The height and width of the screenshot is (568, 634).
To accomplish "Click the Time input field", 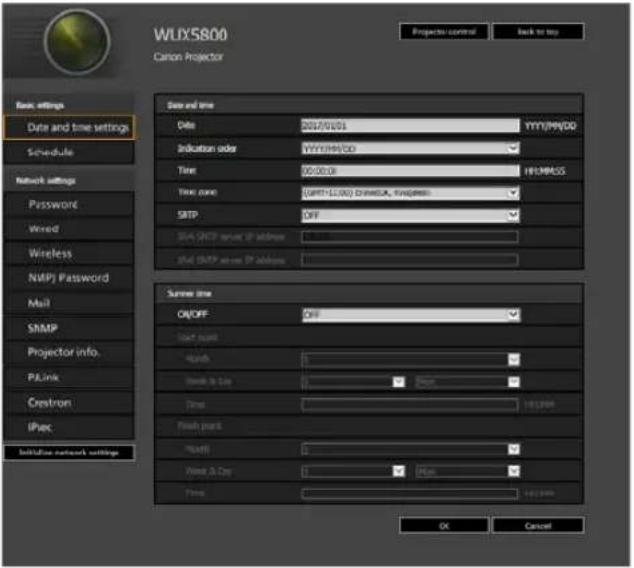I will click(x=410, y=171).
